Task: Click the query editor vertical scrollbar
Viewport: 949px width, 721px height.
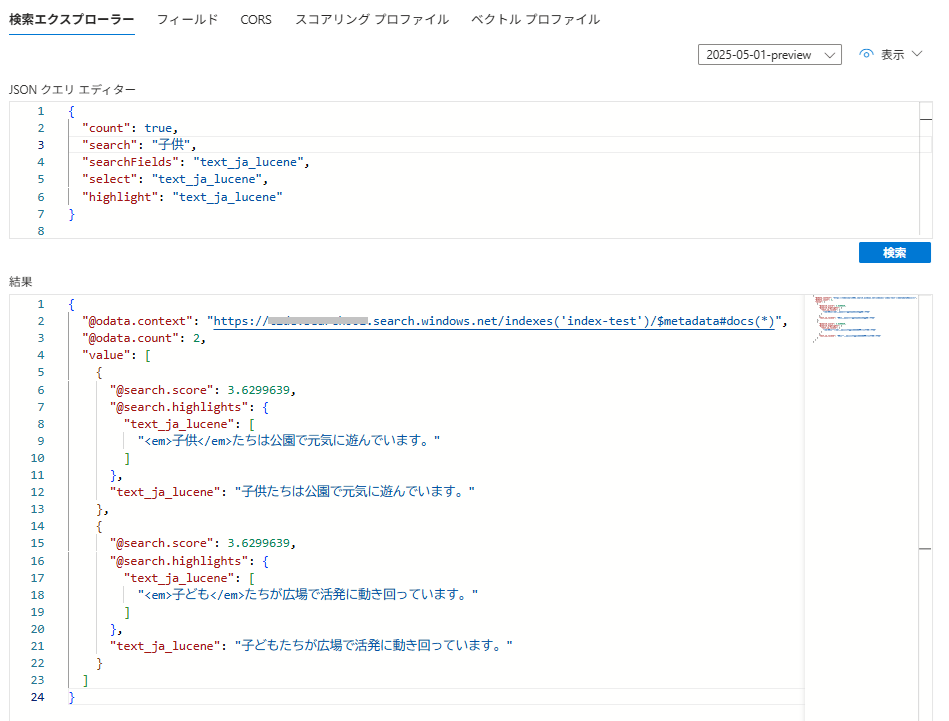Action: pyautogui.click(x=925, y=168)
